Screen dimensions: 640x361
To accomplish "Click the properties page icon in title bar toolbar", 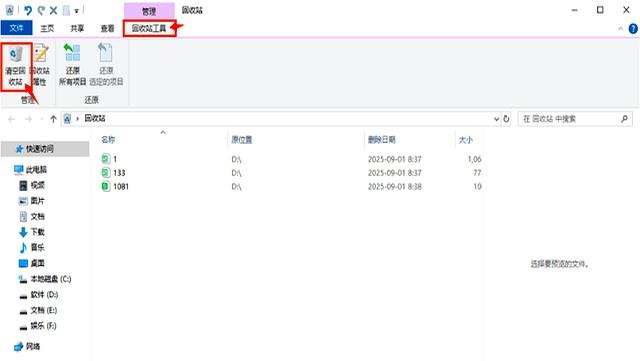I will [x=66, y=10].
